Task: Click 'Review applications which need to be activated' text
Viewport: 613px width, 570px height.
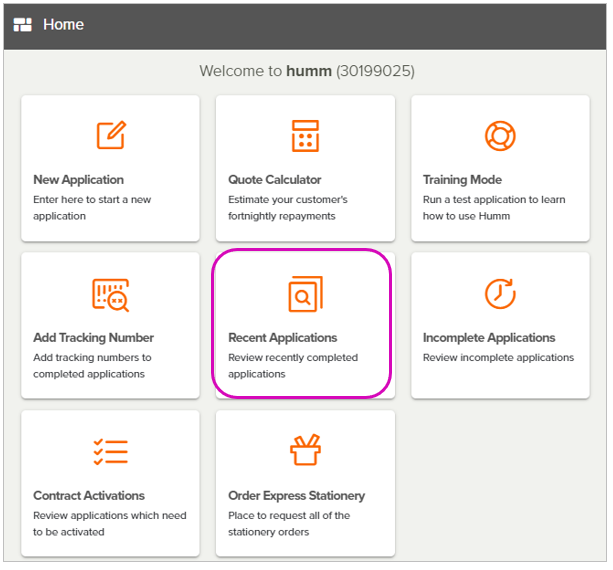Action: [x=110, y=523]
